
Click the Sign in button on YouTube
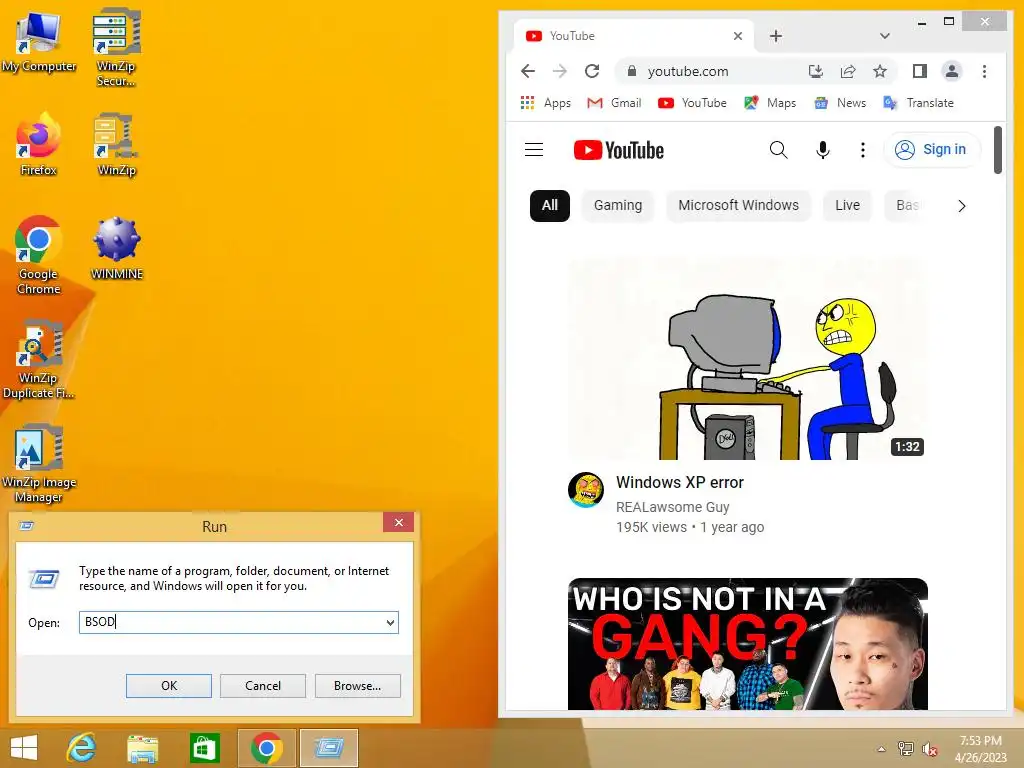pyautogui.click(x=932, y=150)
